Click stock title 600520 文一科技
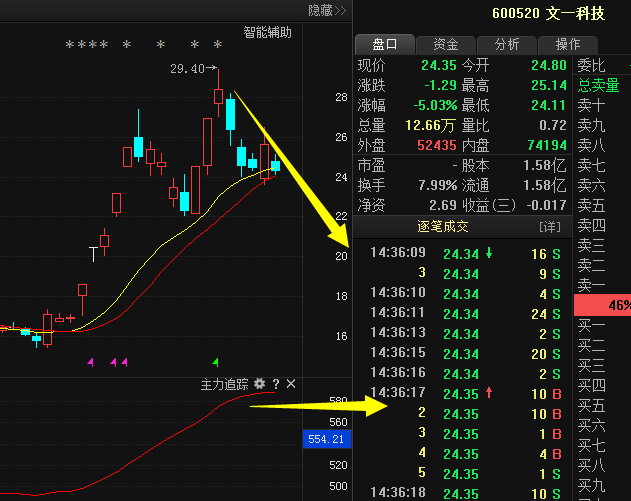This screenshot has width=631, height=501. pos(548,14)
